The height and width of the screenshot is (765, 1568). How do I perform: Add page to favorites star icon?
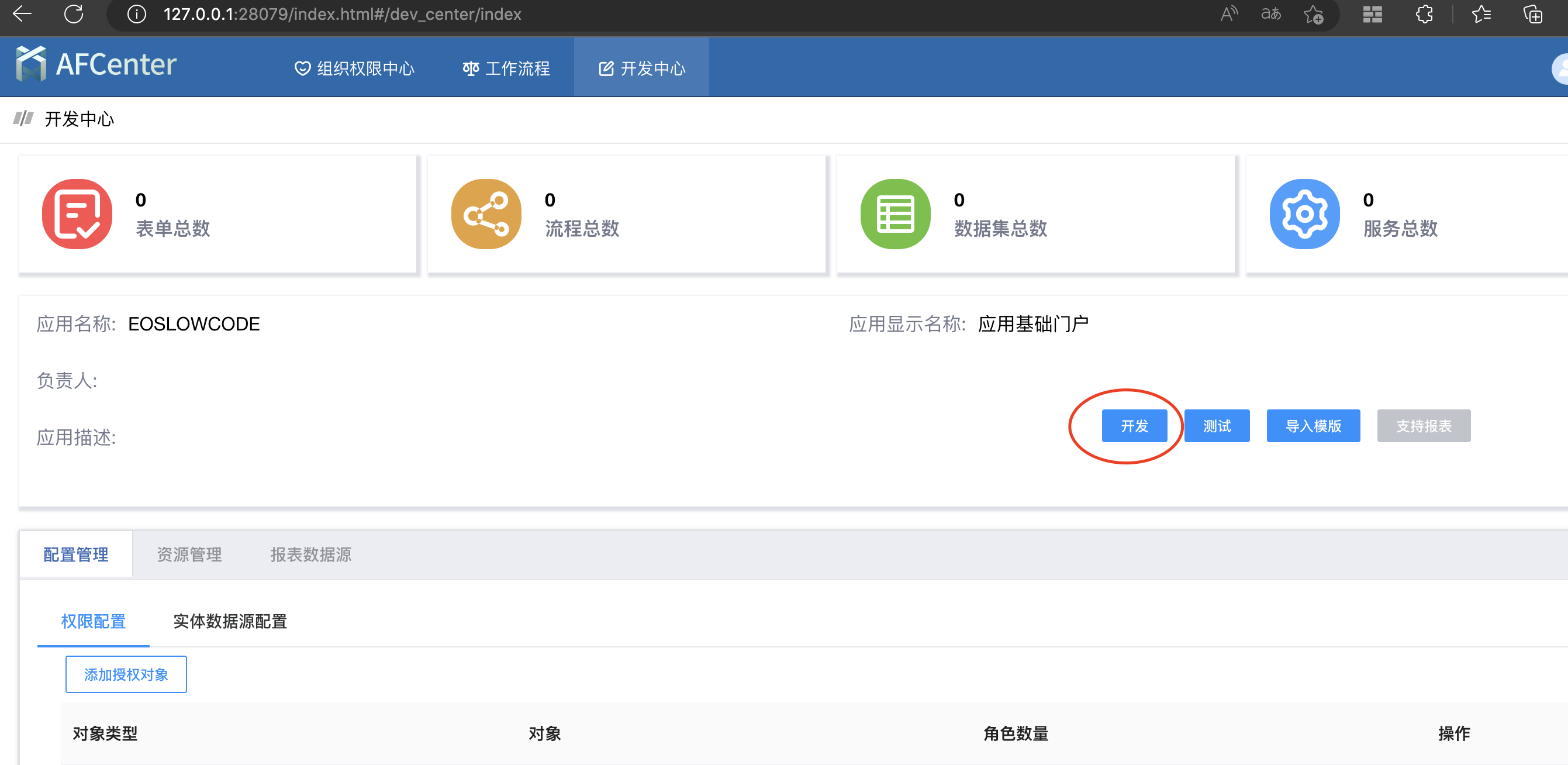(x=1313, y=14)
